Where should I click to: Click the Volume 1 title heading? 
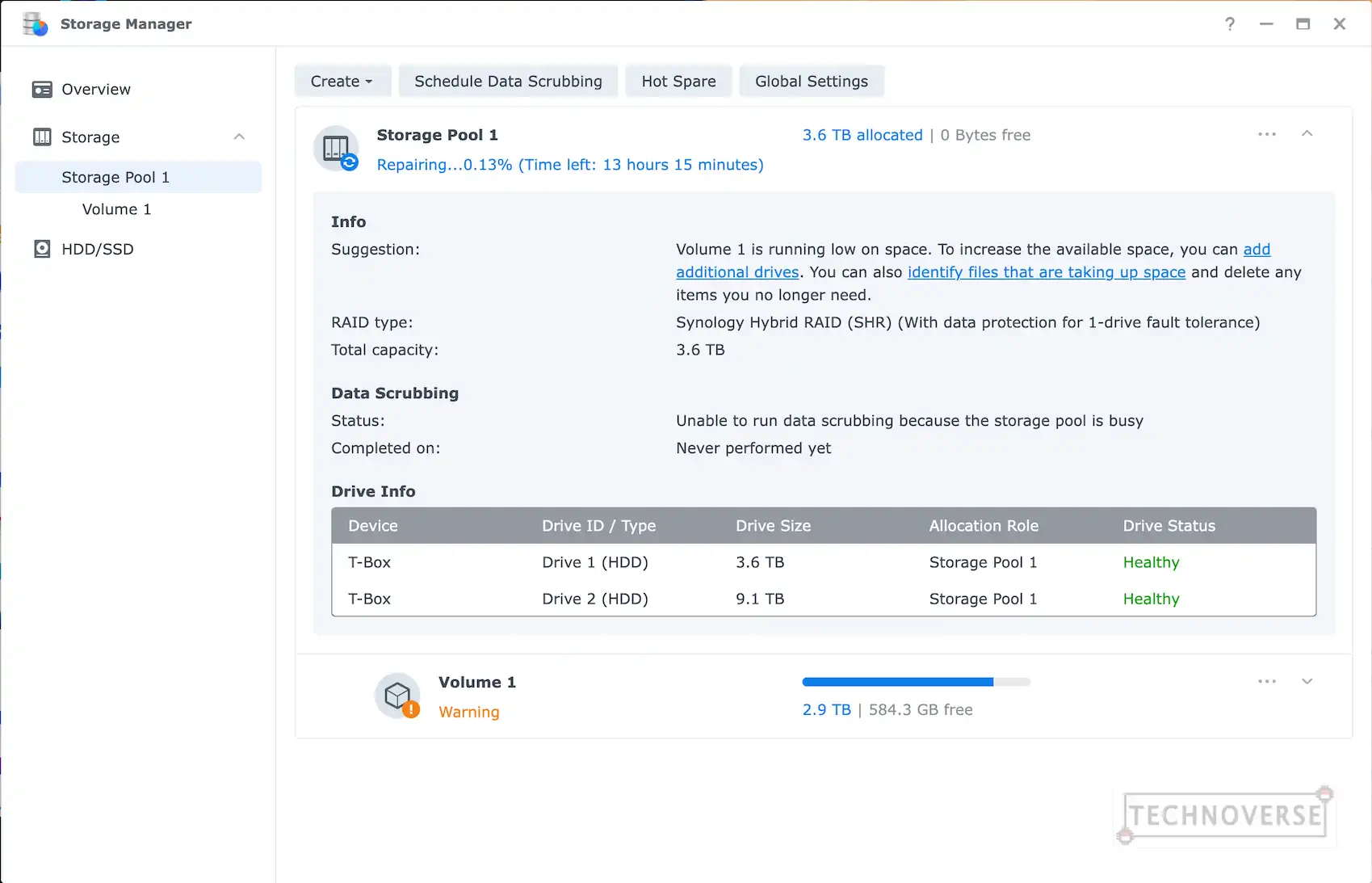[476, 682]
